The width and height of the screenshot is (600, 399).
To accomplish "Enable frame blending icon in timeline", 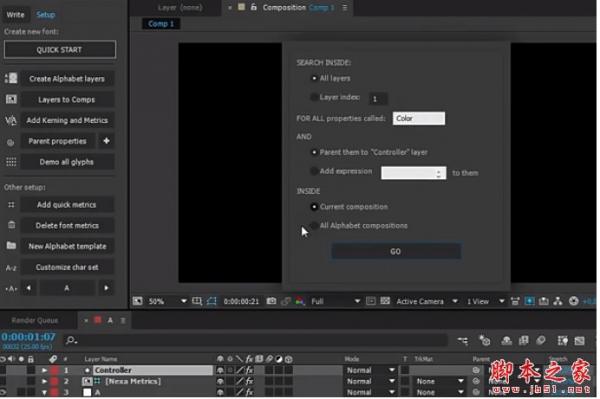I will click(523, 340).
